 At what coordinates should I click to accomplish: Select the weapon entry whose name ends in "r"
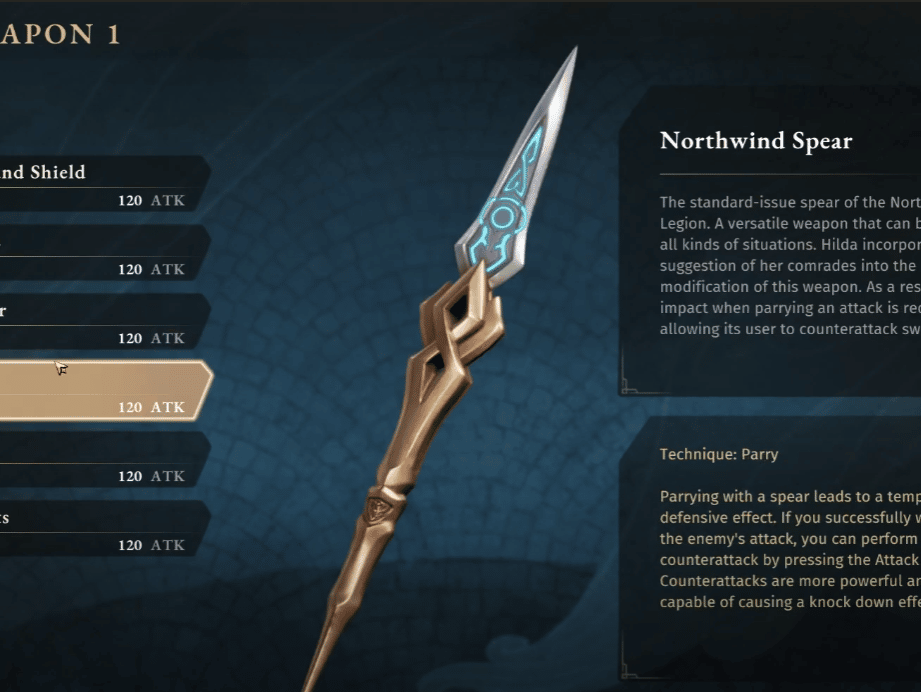105,322
